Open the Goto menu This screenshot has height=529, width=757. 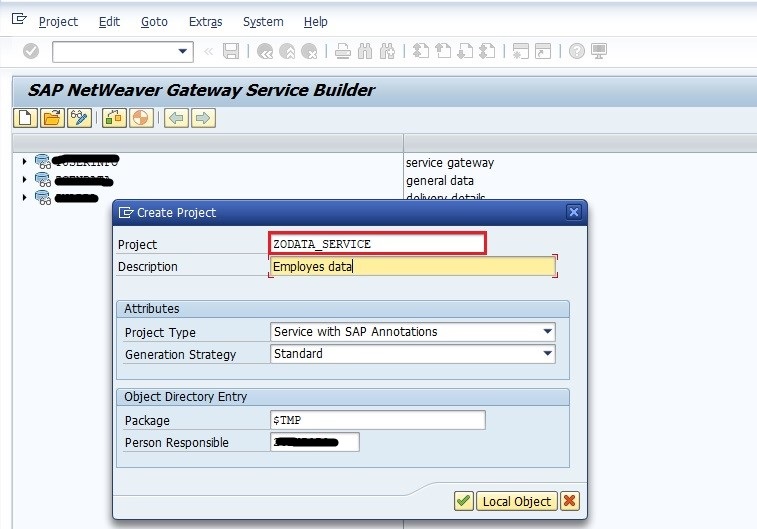tap(154, 22)
